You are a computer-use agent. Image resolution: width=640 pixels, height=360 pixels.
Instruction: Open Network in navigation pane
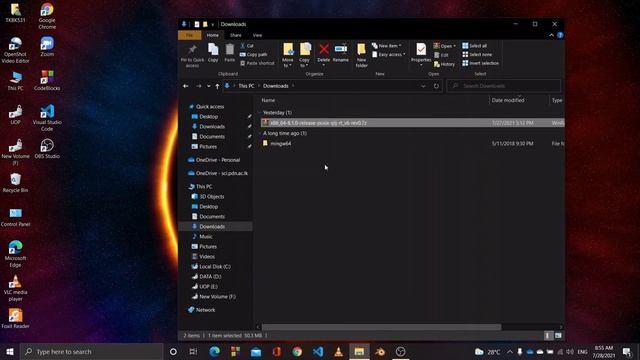[x=205, y=310]
